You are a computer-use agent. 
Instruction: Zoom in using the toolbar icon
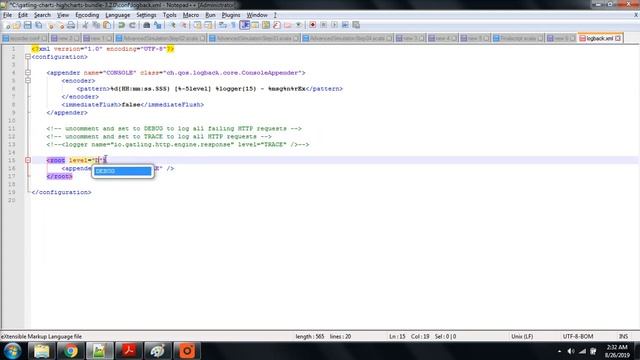click(173, 25)
